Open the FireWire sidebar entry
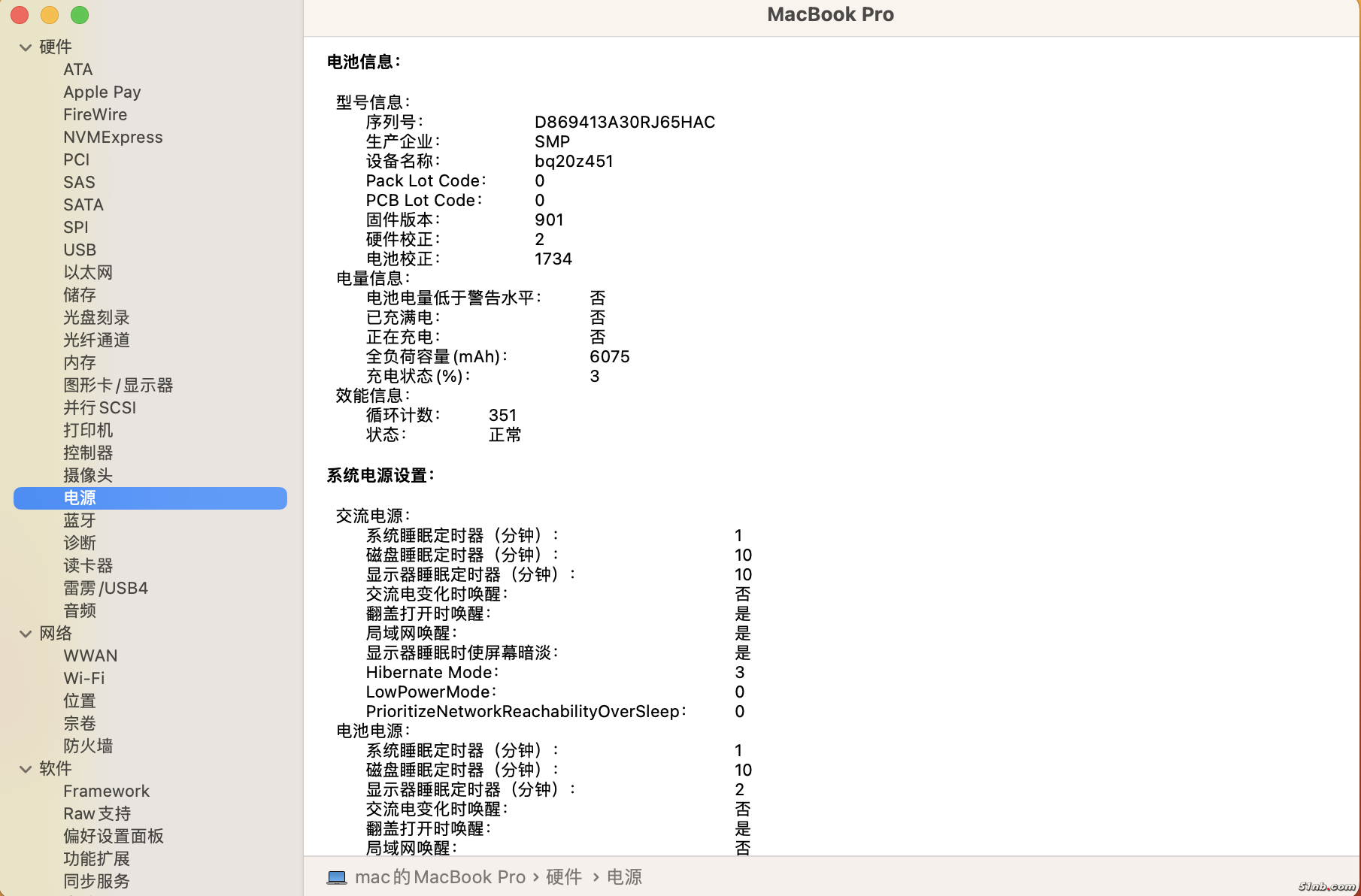The height and width of the screenshot is (896, 1361). pyautogui.click(x=95, y=115)
